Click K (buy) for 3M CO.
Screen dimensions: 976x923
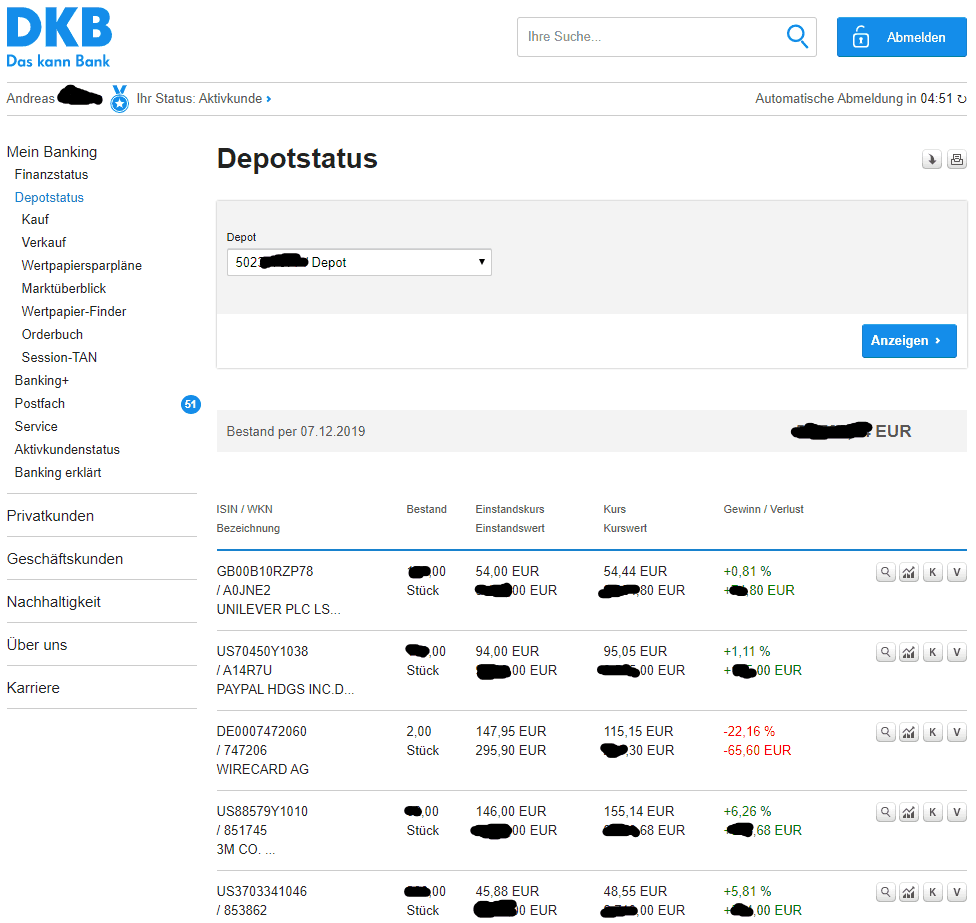(932, 812)
